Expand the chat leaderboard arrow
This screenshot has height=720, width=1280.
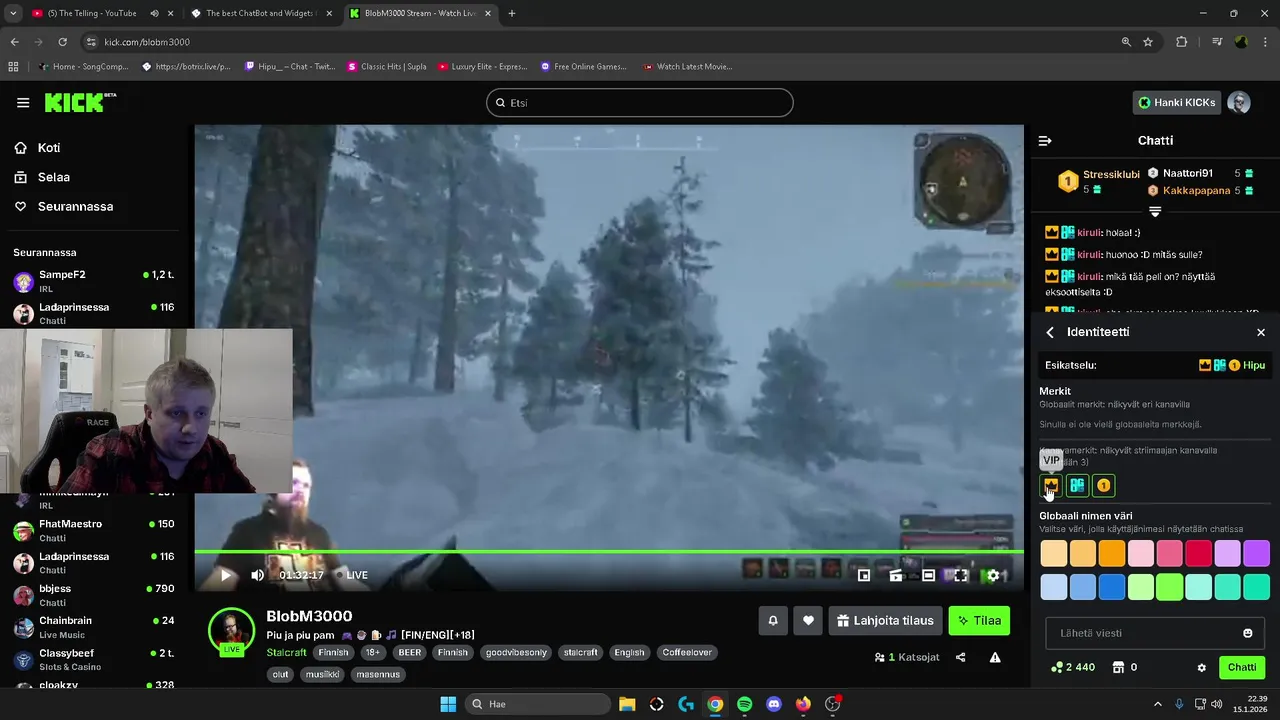(1155, 212)
